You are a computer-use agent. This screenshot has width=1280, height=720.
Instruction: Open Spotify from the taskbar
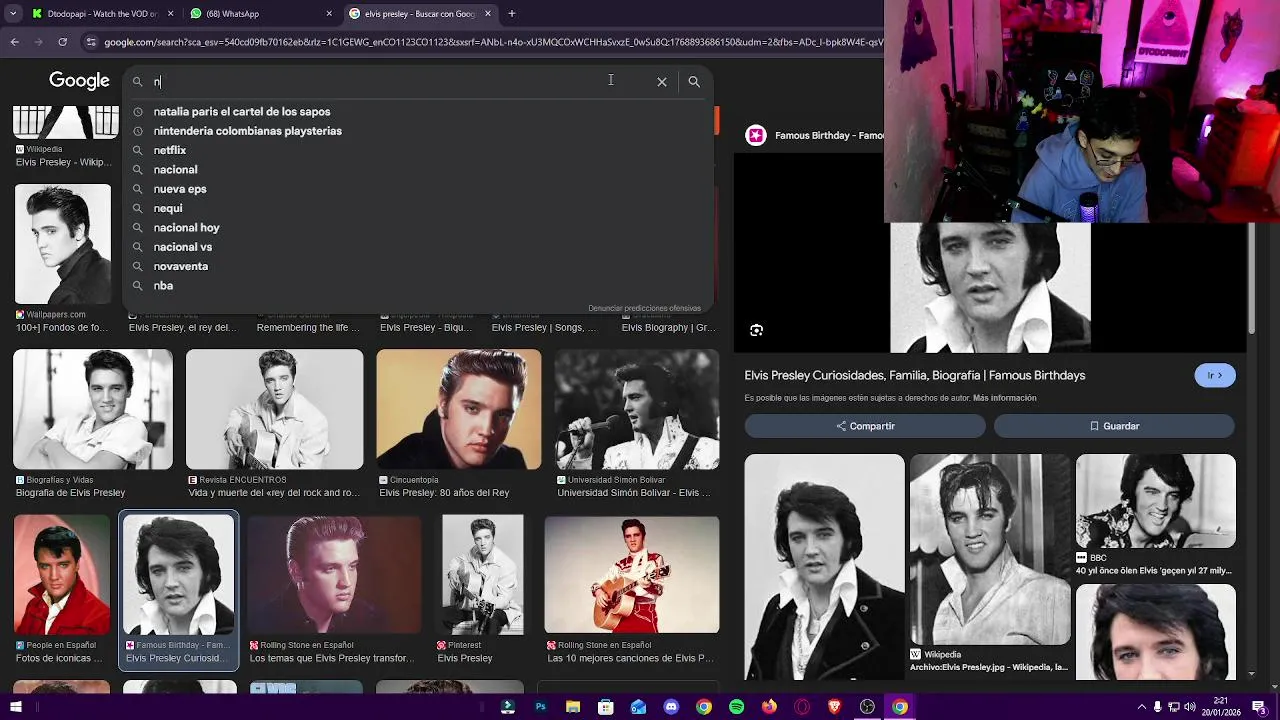(x=737, y=707)
